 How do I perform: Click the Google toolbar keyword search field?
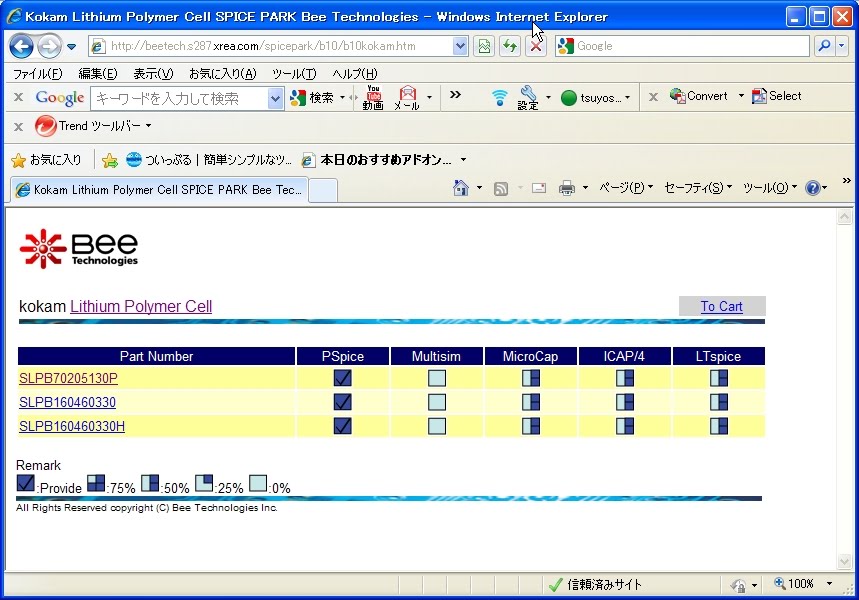tap(180, 99)
